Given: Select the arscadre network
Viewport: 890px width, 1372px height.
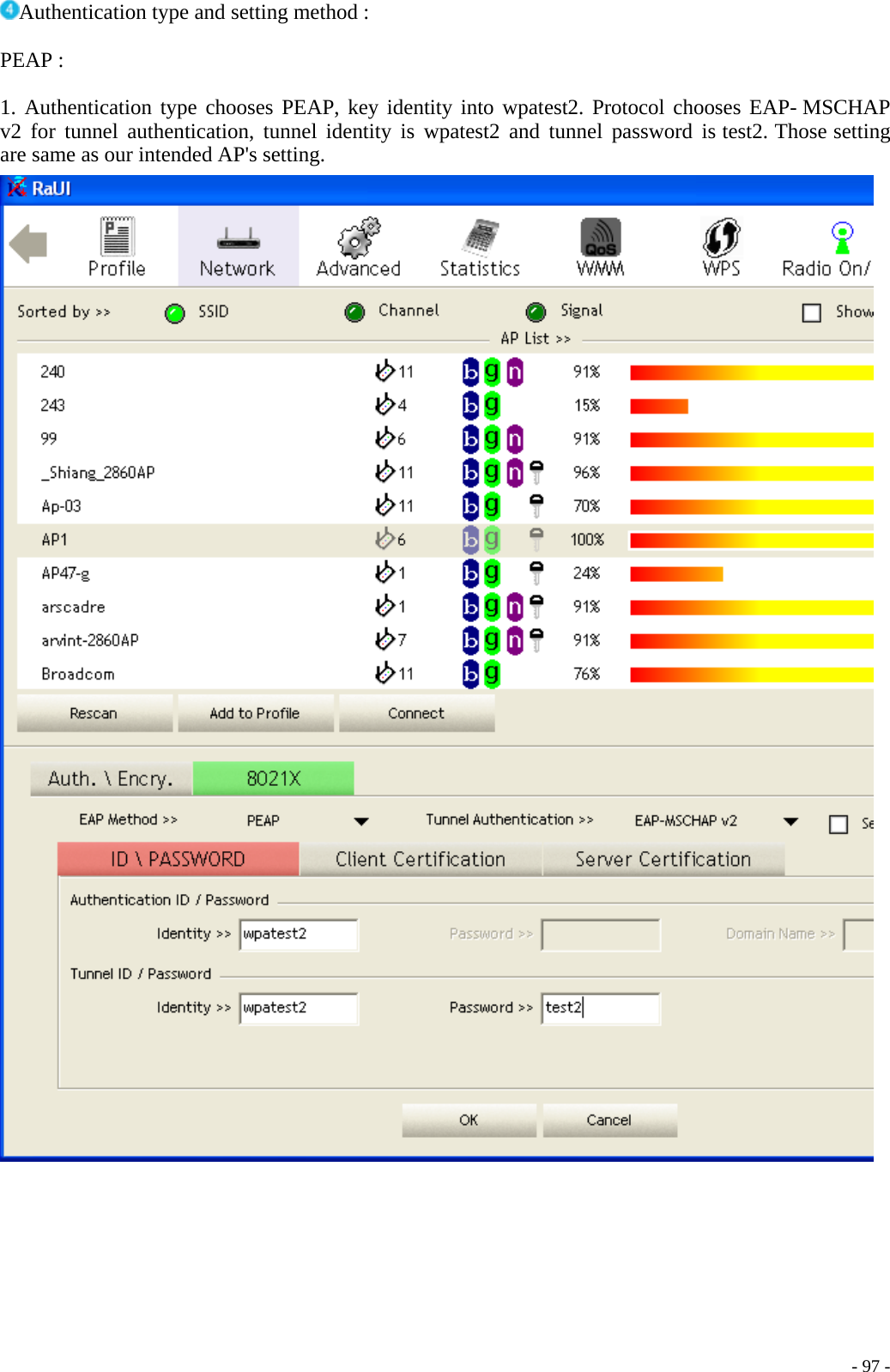Looking at the screenshot, I should coord(445,607).
